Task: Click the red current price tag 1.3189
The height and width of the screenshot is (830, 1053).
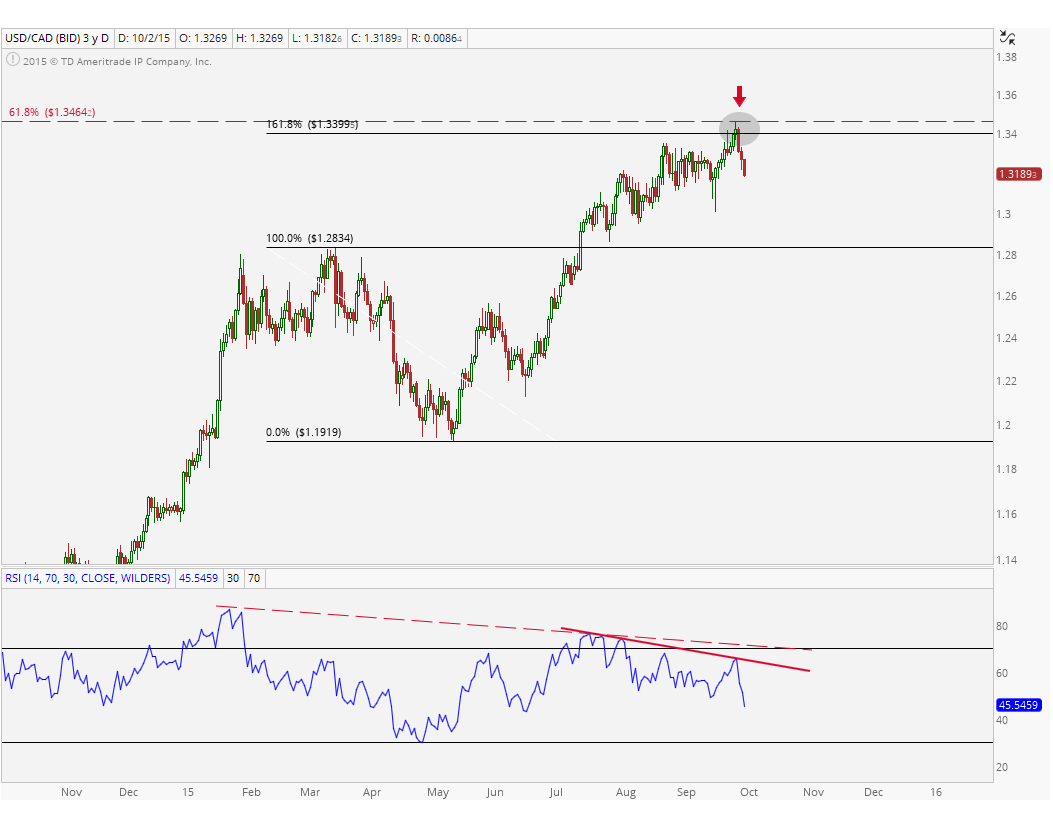Action: [1019, 174]
